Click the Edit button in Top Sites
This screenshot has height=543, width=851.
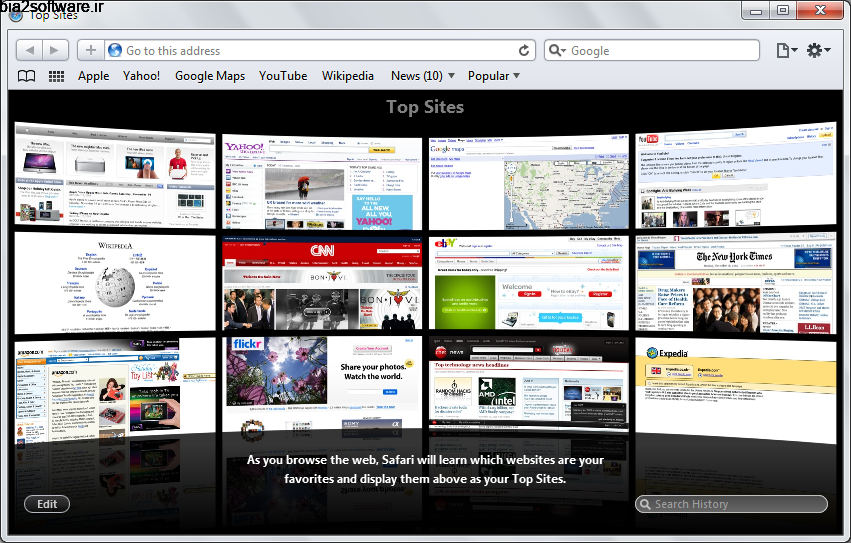coord(47,504)
